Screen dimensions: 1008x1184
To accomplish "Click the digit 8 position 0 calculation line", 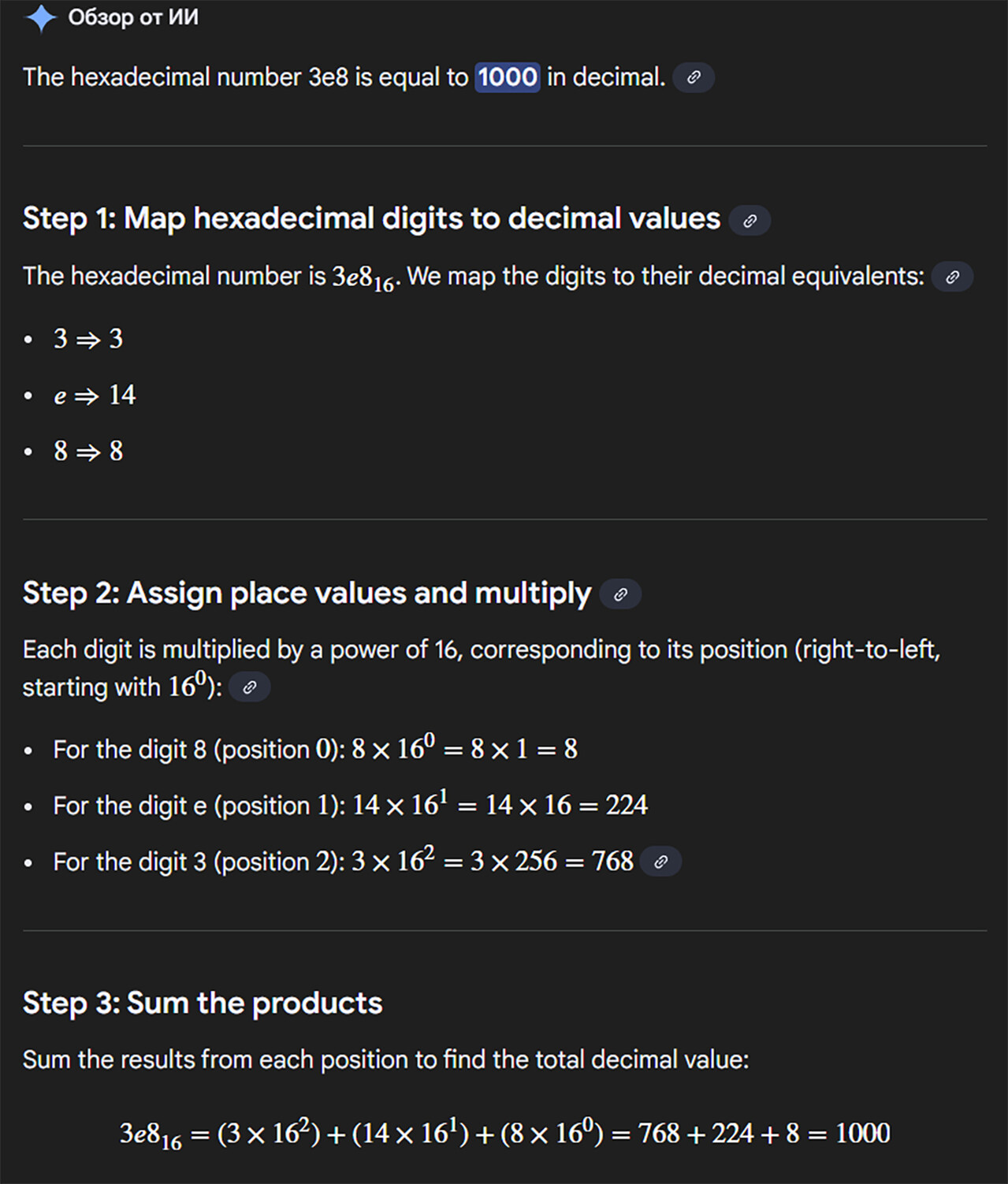I will [x=315, y=749].
